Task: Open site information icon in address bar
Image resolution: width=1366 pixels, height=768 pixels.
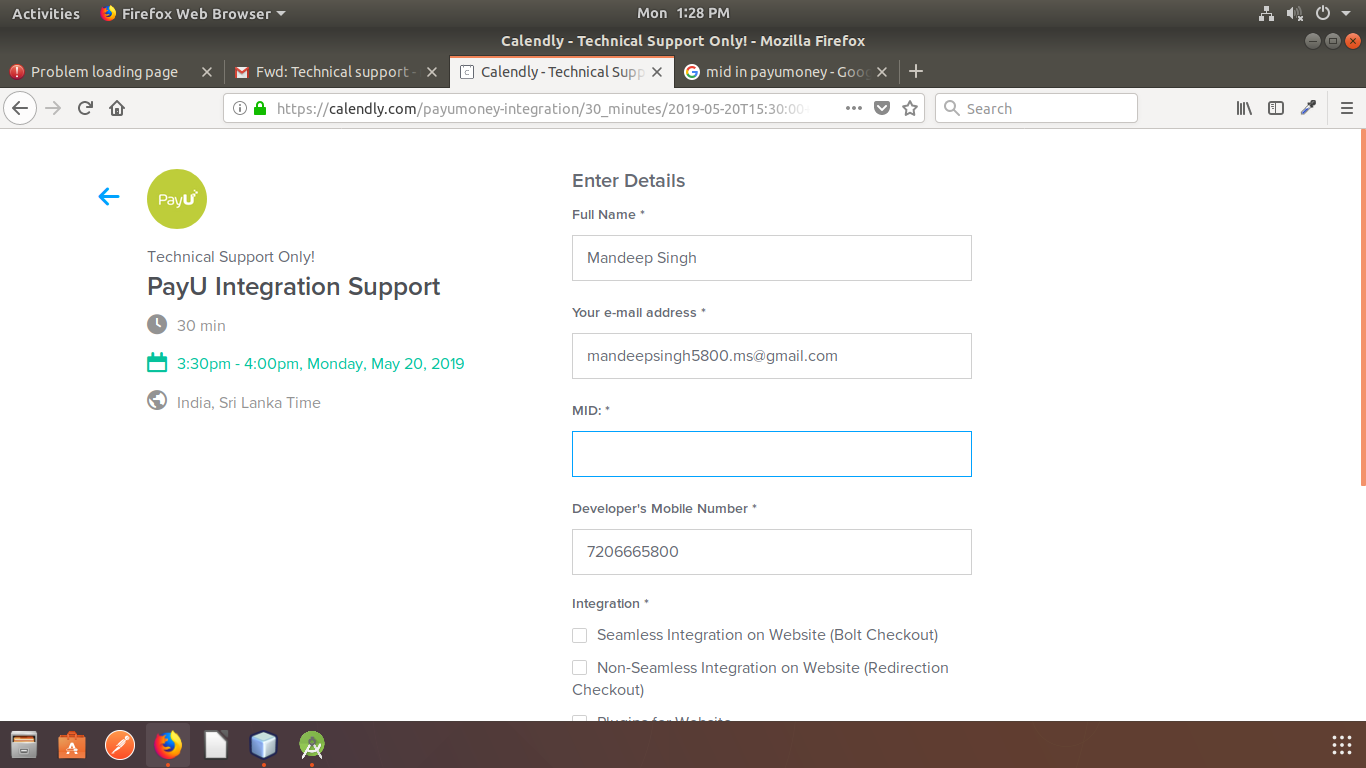Action: point(240,108)
